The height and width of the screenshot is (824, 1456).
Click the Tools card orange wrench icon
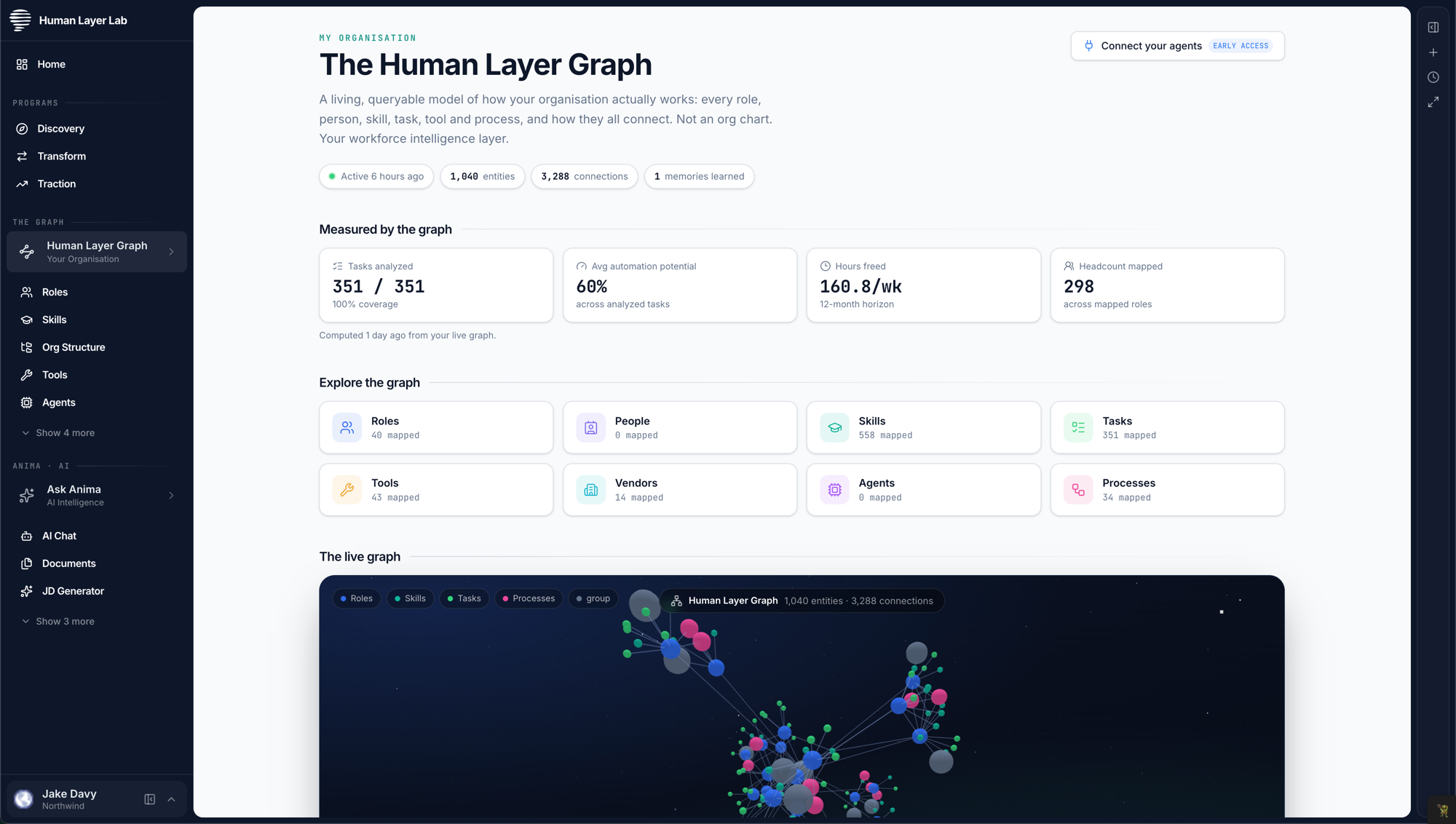(347, 490)
